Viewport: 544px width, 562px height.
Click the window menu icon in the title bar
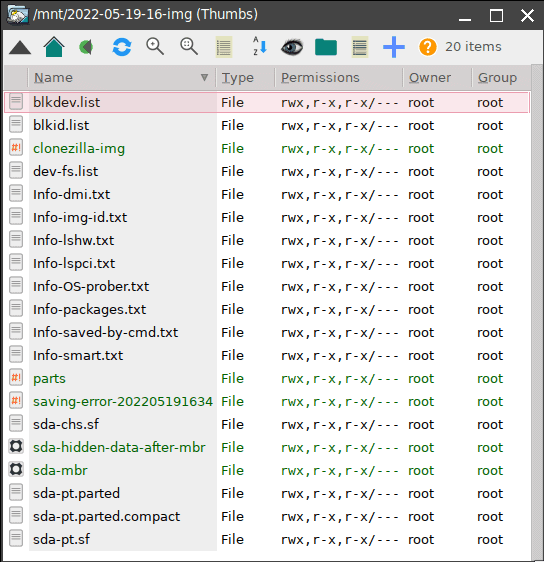click(17, 15)
